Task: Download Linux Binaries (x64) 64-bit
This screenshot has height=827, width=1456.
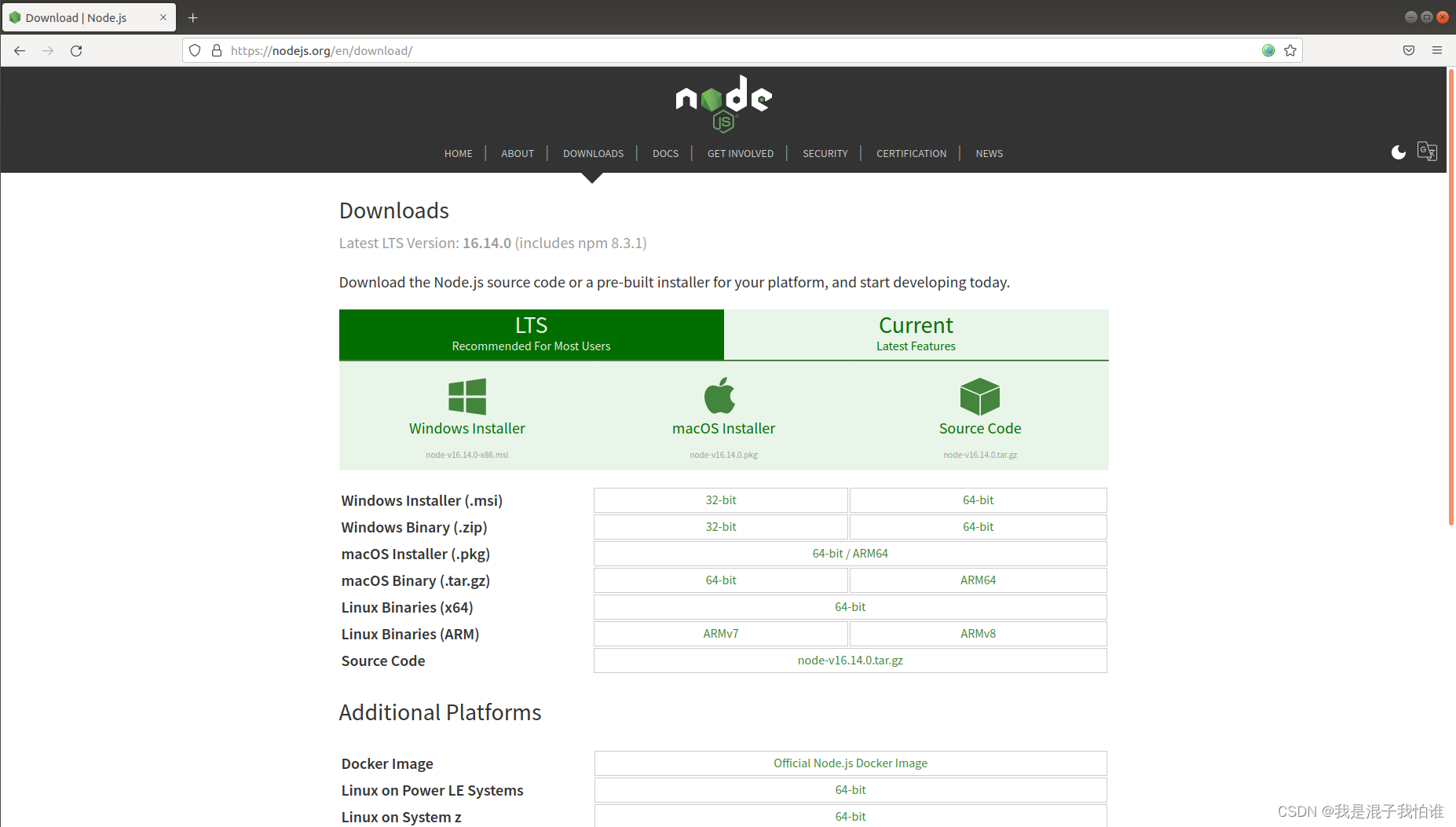Action: pos(851,607)
